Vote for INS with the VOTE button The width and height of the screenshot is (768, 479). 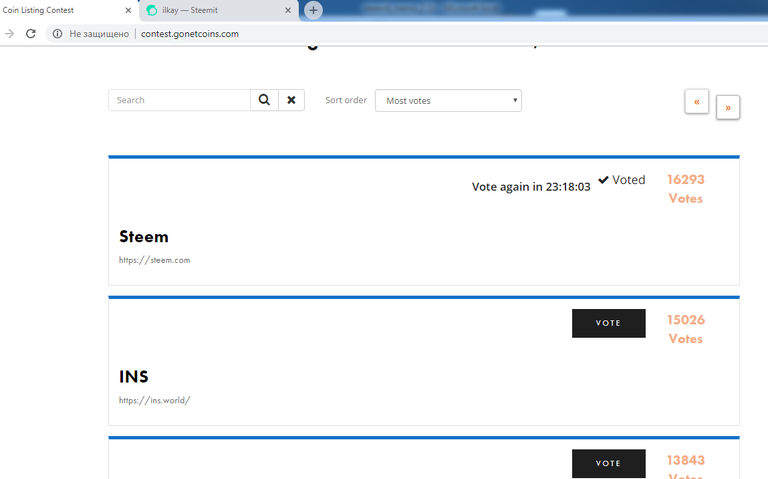[608, 323]
